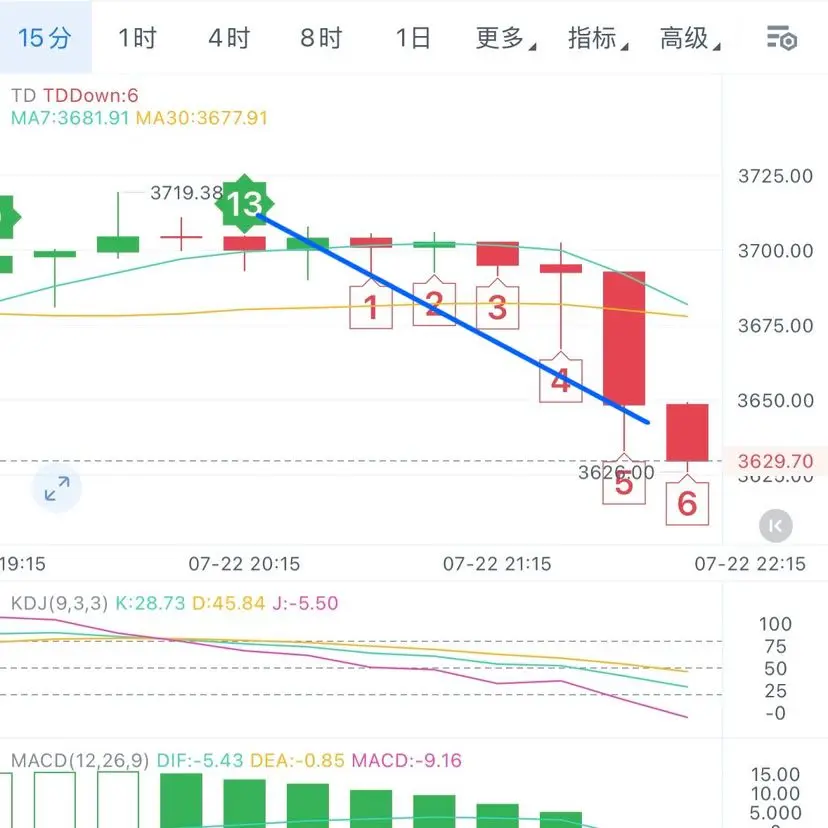Tap the KDJ(9,3,3) indicator title
The height and width of the screenshot is (828, 828).
(59, 603)
